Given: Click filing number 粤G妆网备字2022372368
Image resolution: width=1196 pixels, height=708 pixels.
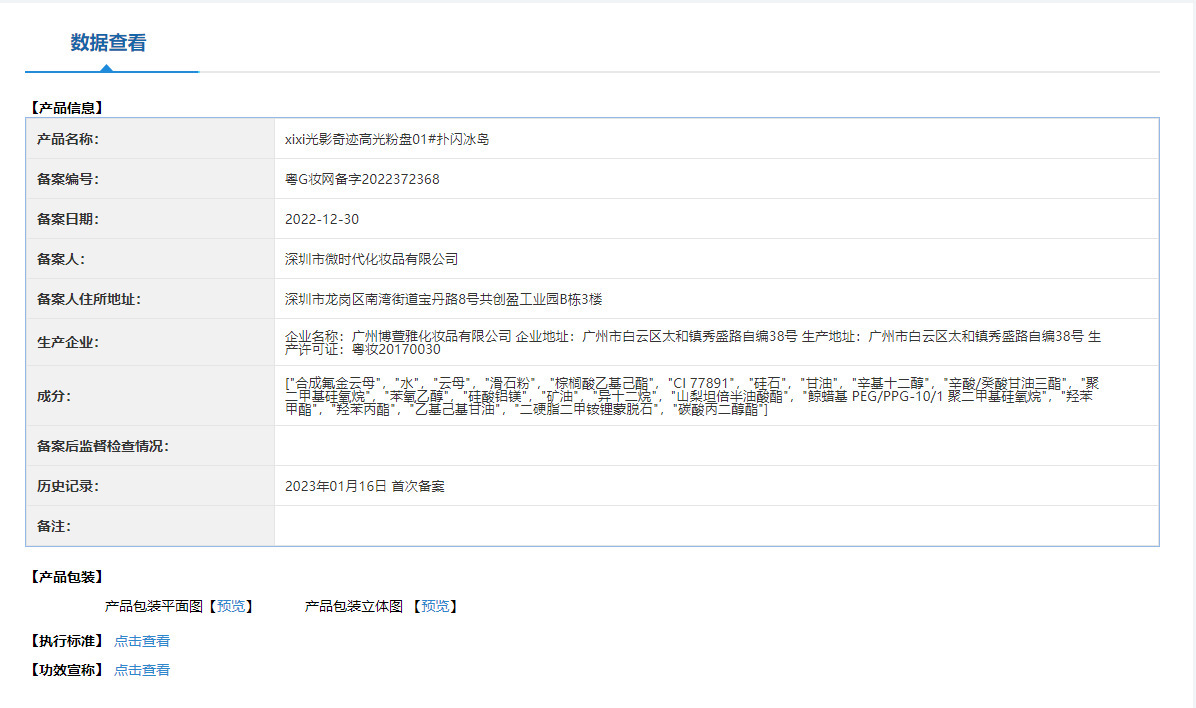Looking at the screenshot, I should pos(362,179).
